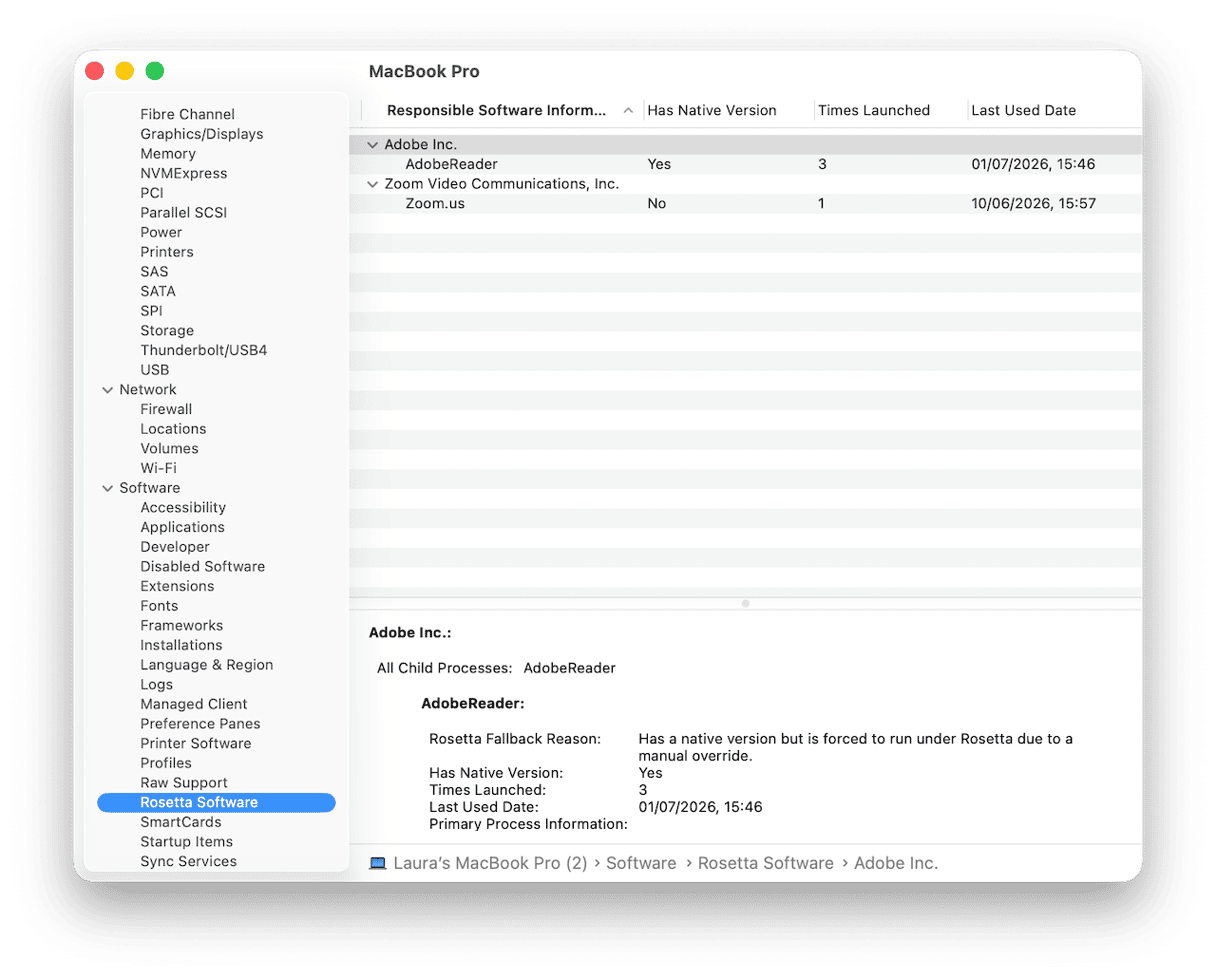Select Printer Software entry

click(196, 744)
